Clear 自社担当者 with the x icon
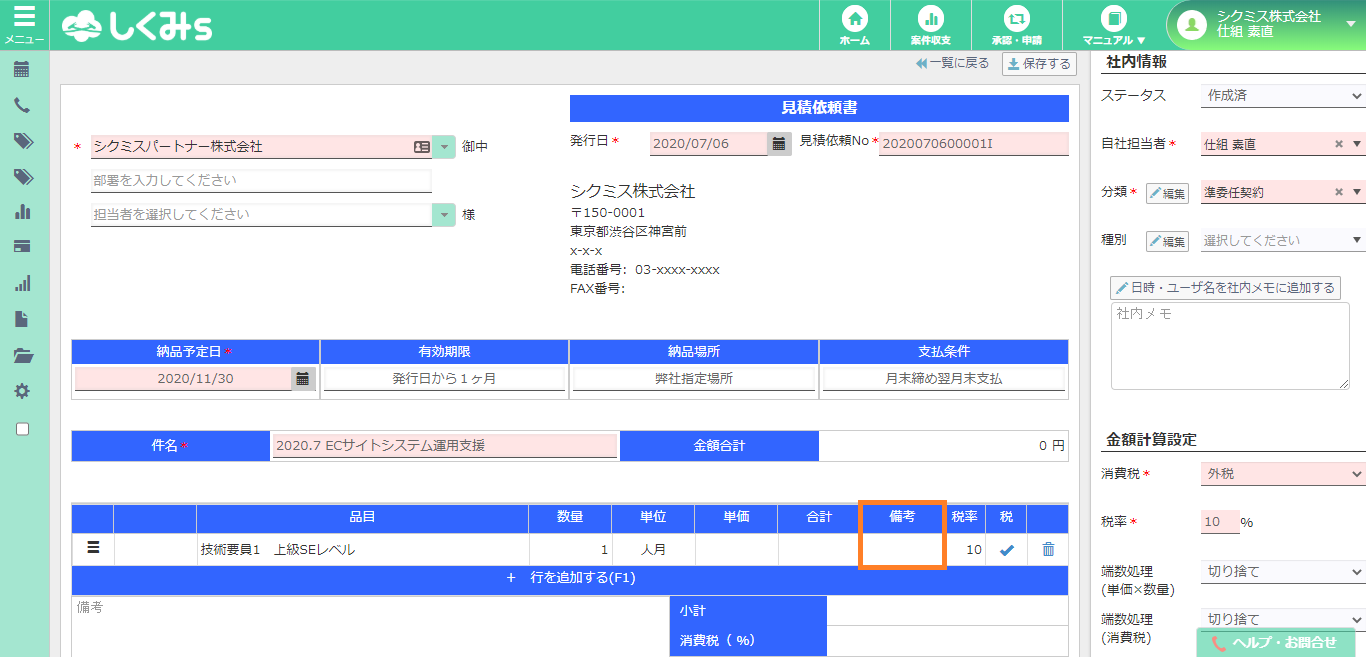The width and height of the screenshot is (1366, 657). point(1339,144)
